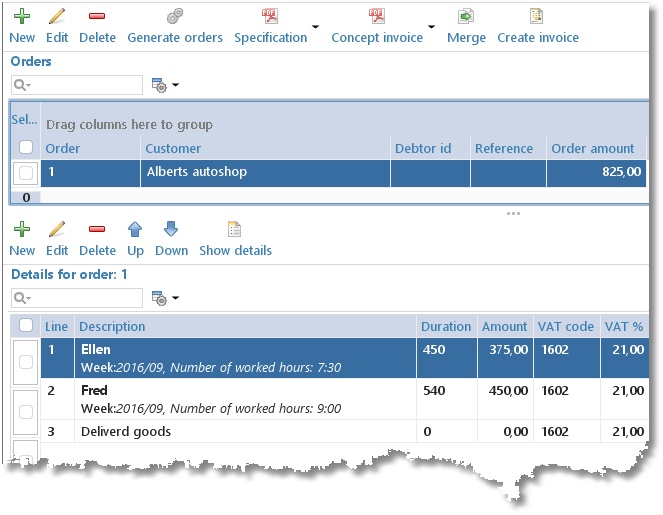
Task: Sort by the VAT code column header
Action: (565, 326)
